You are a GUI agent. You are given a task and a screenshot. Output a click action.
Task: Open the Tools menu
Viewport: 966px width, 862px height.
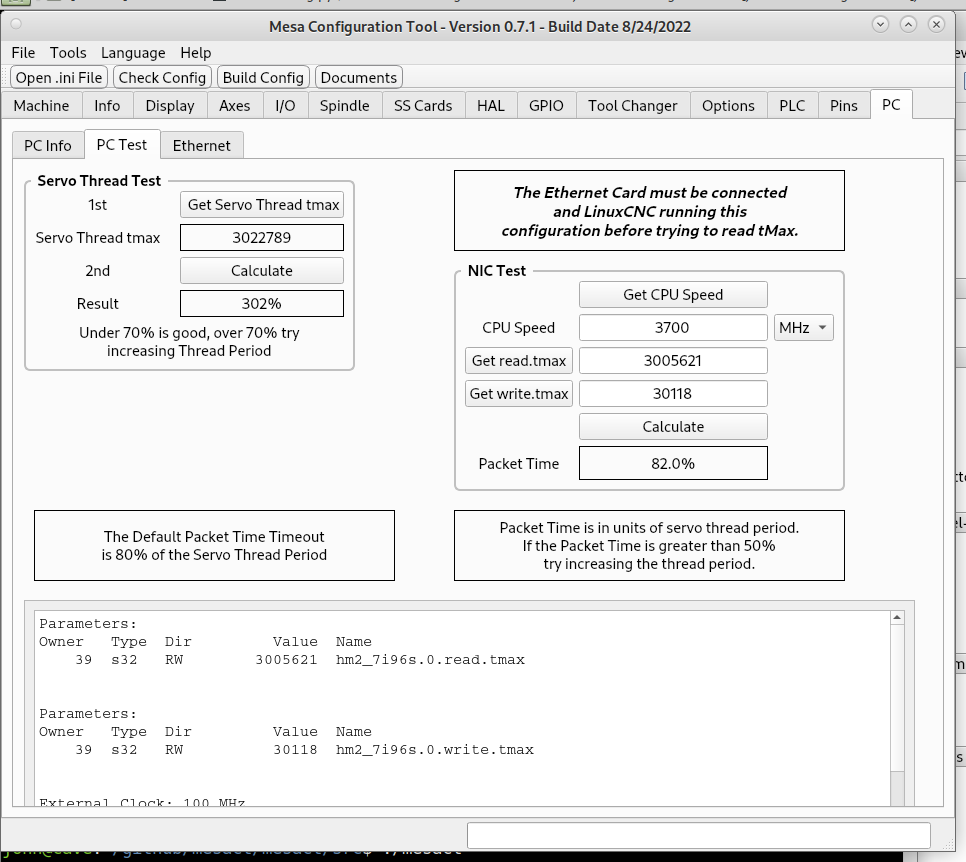pyautogui.click(x=68, y=53)
